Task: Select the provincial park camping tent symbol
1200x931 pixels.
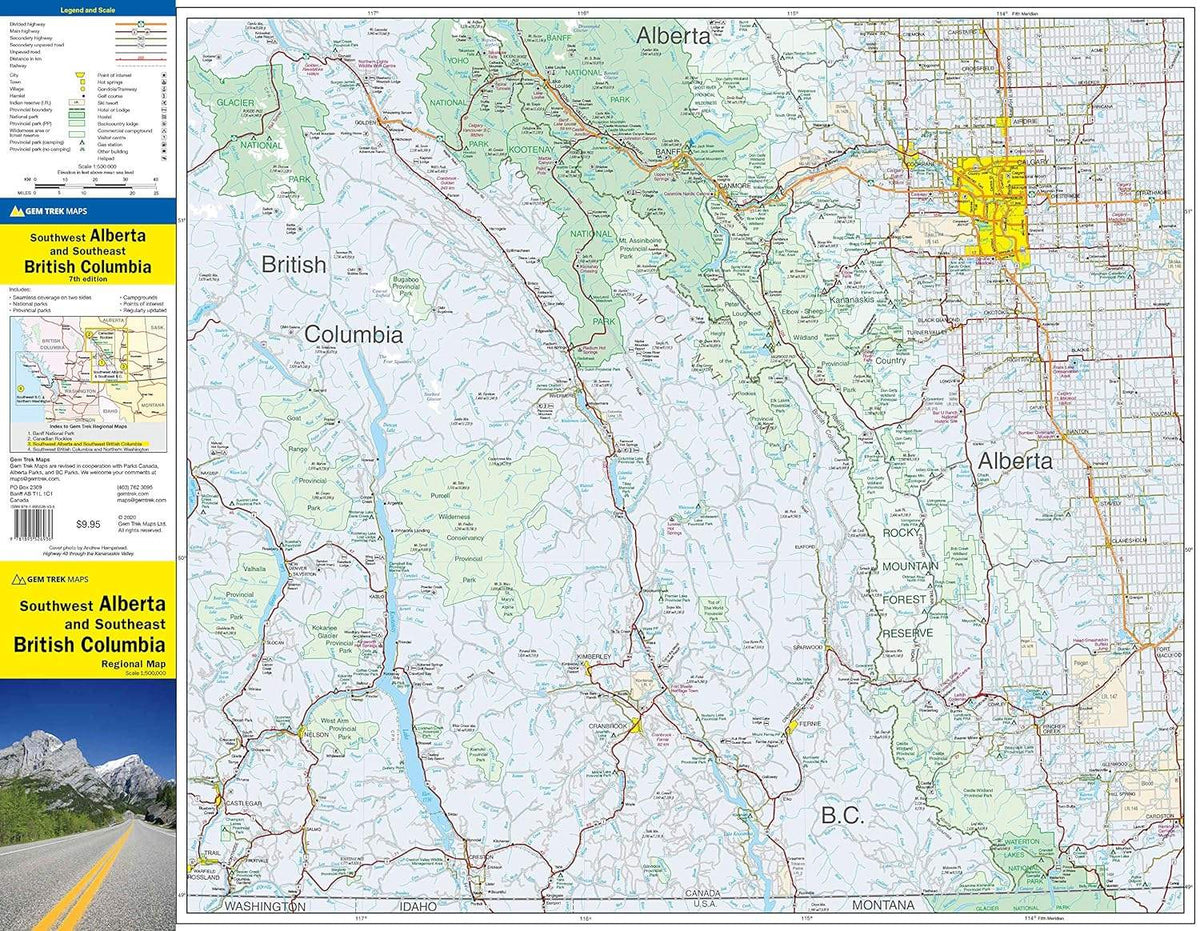Action: point(82,142)
